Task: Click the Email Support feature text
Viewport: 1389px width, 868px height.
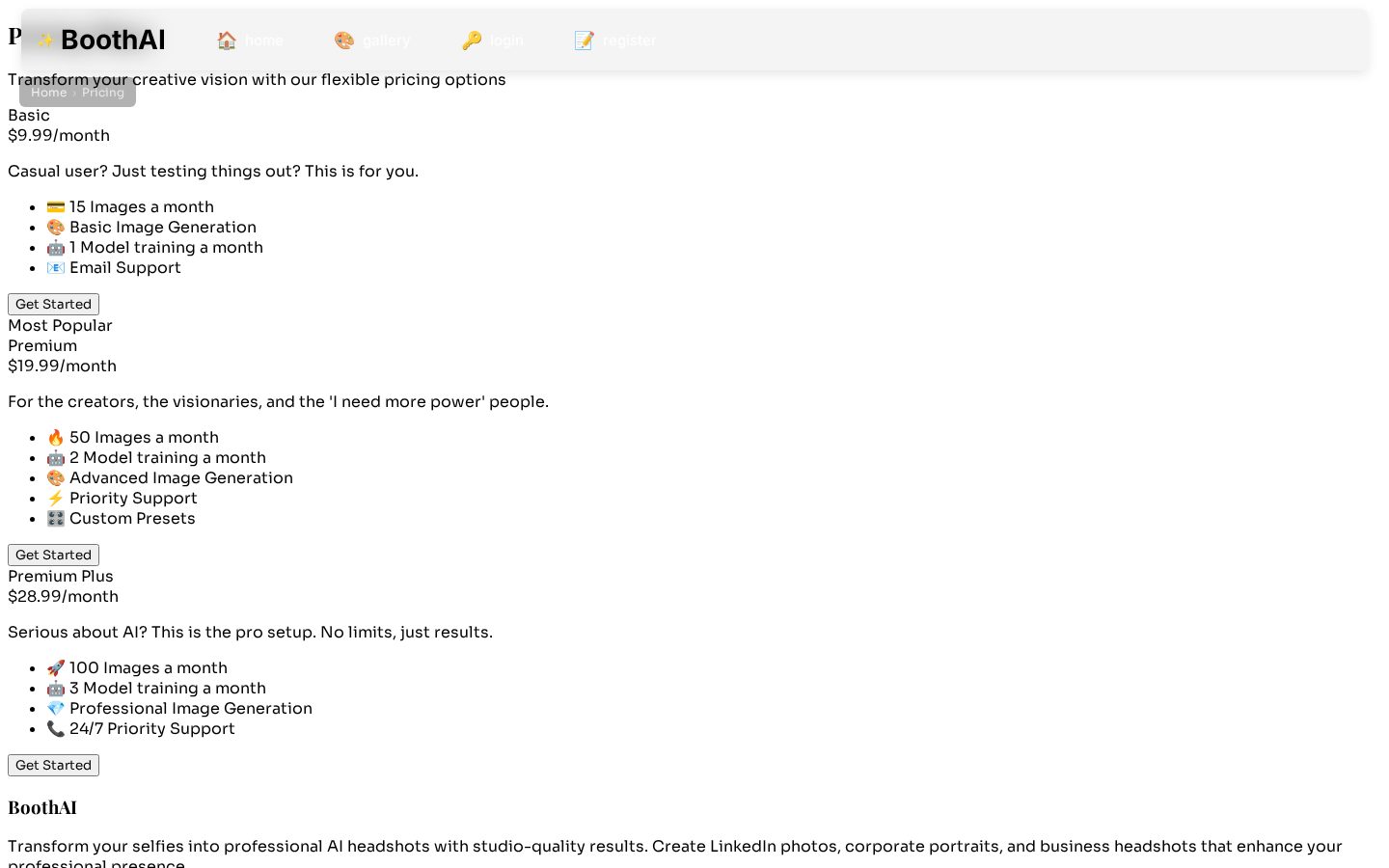Action: (x=125, y=267)
